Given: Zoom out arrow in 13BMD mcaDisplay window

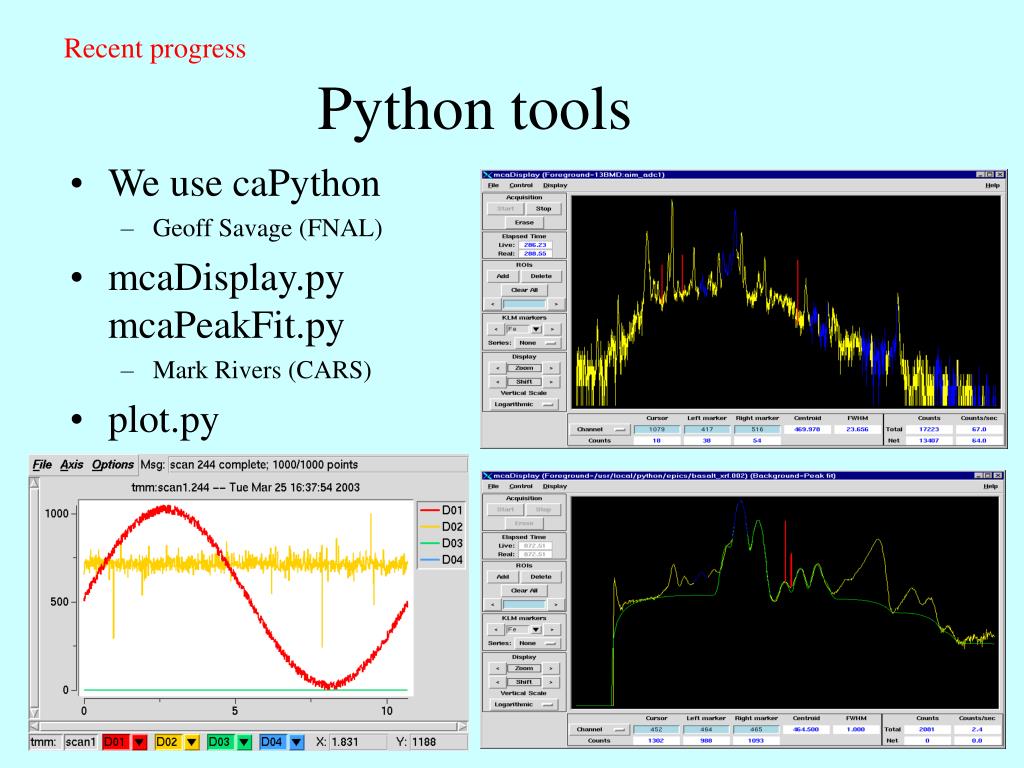Looking at the screenshot, I should tap(498, 368).
